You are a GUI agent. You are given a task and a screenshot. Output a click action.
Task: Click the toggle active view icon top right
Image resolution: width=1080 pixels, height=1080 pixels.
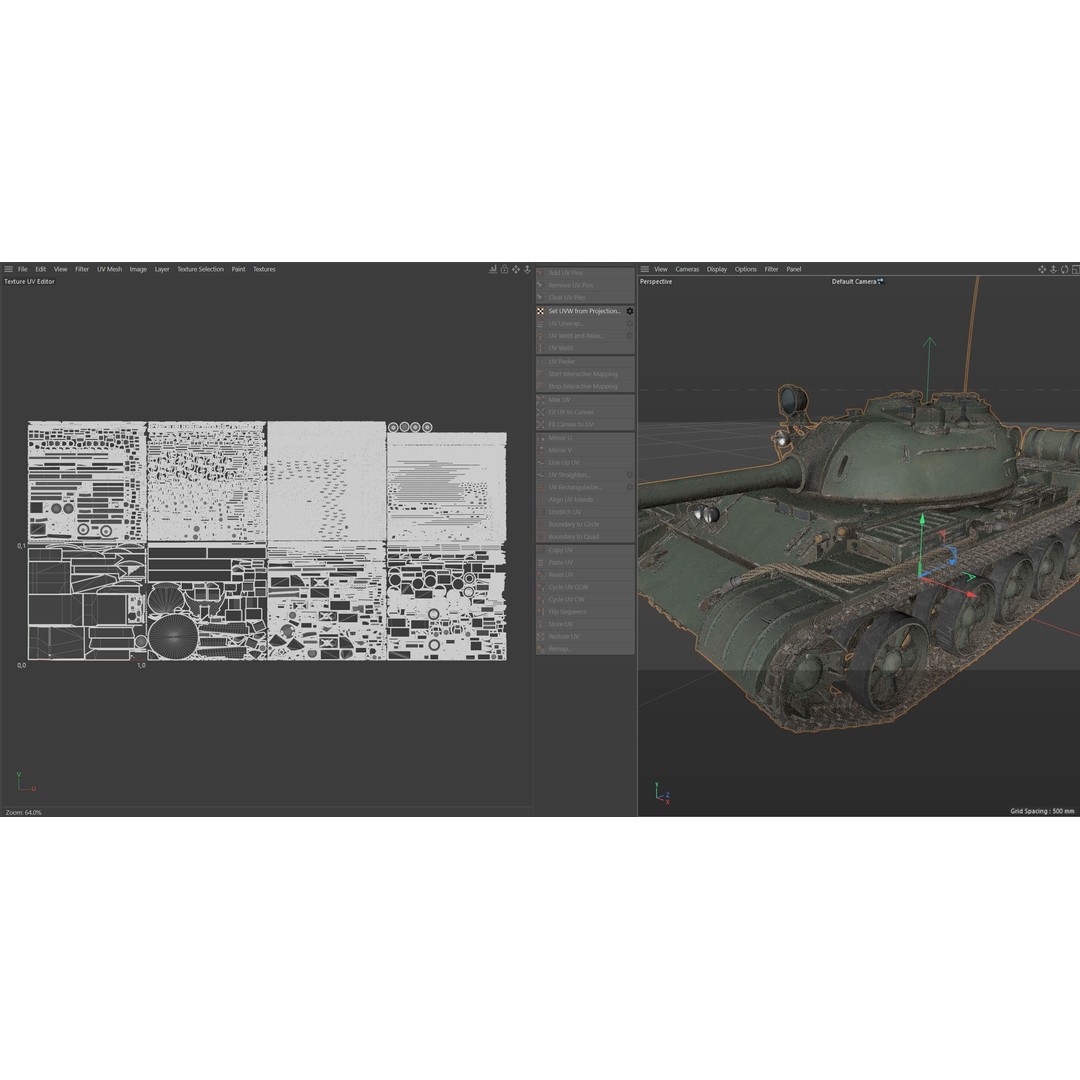[x=1075, y=269]
